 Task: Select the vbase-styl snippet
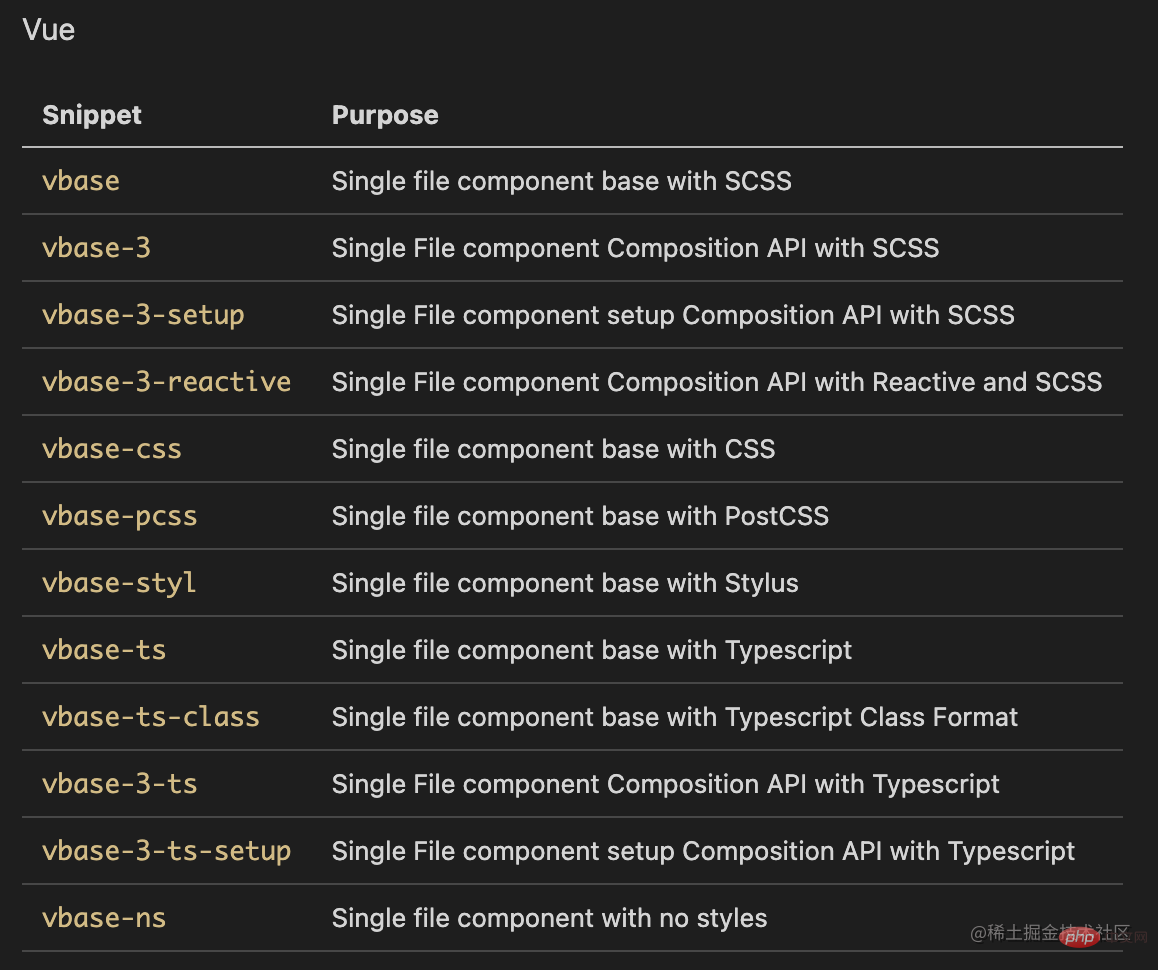(x=119, y=583)
